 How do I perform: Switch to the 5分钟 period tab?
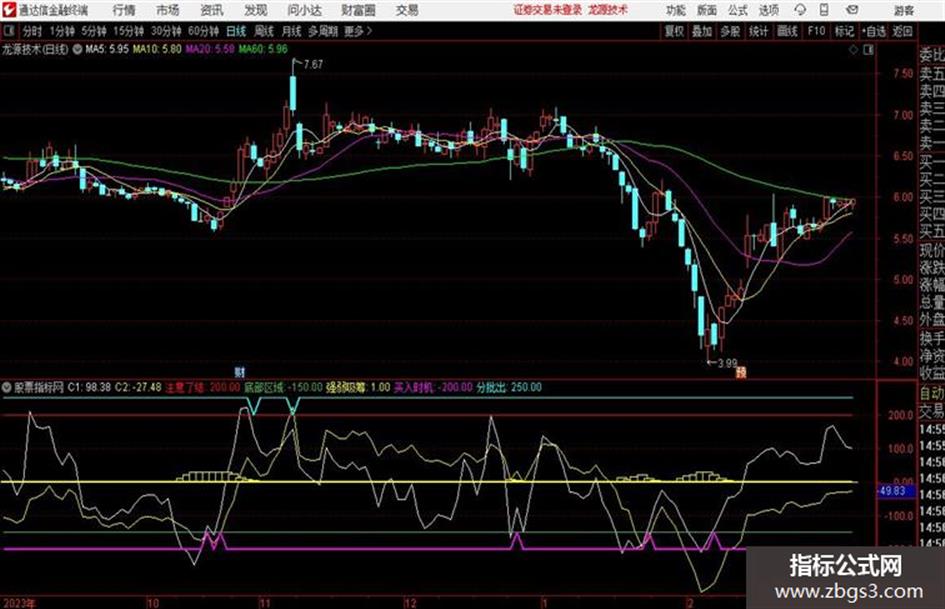point(94,31)
